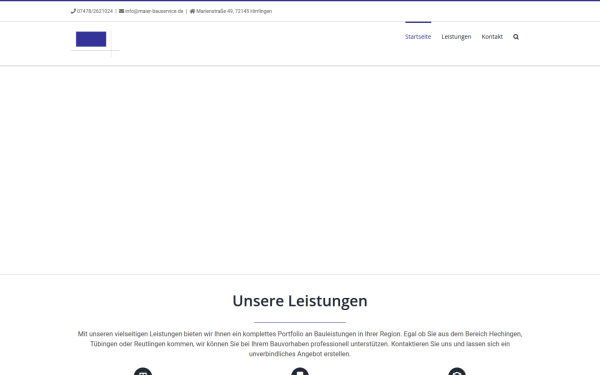Click the phone number 07478/2621024
The height and width of the screenshot is (375, 600).
coord(95,11)
